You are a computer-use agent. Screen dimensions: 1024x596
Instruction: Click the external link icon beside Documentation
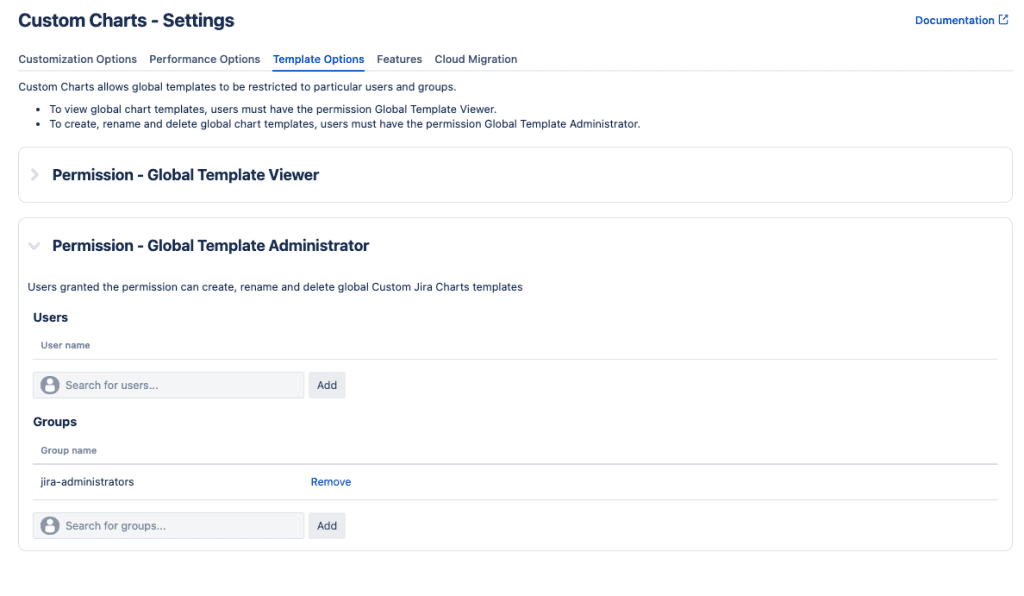(x=1003, y=20)
